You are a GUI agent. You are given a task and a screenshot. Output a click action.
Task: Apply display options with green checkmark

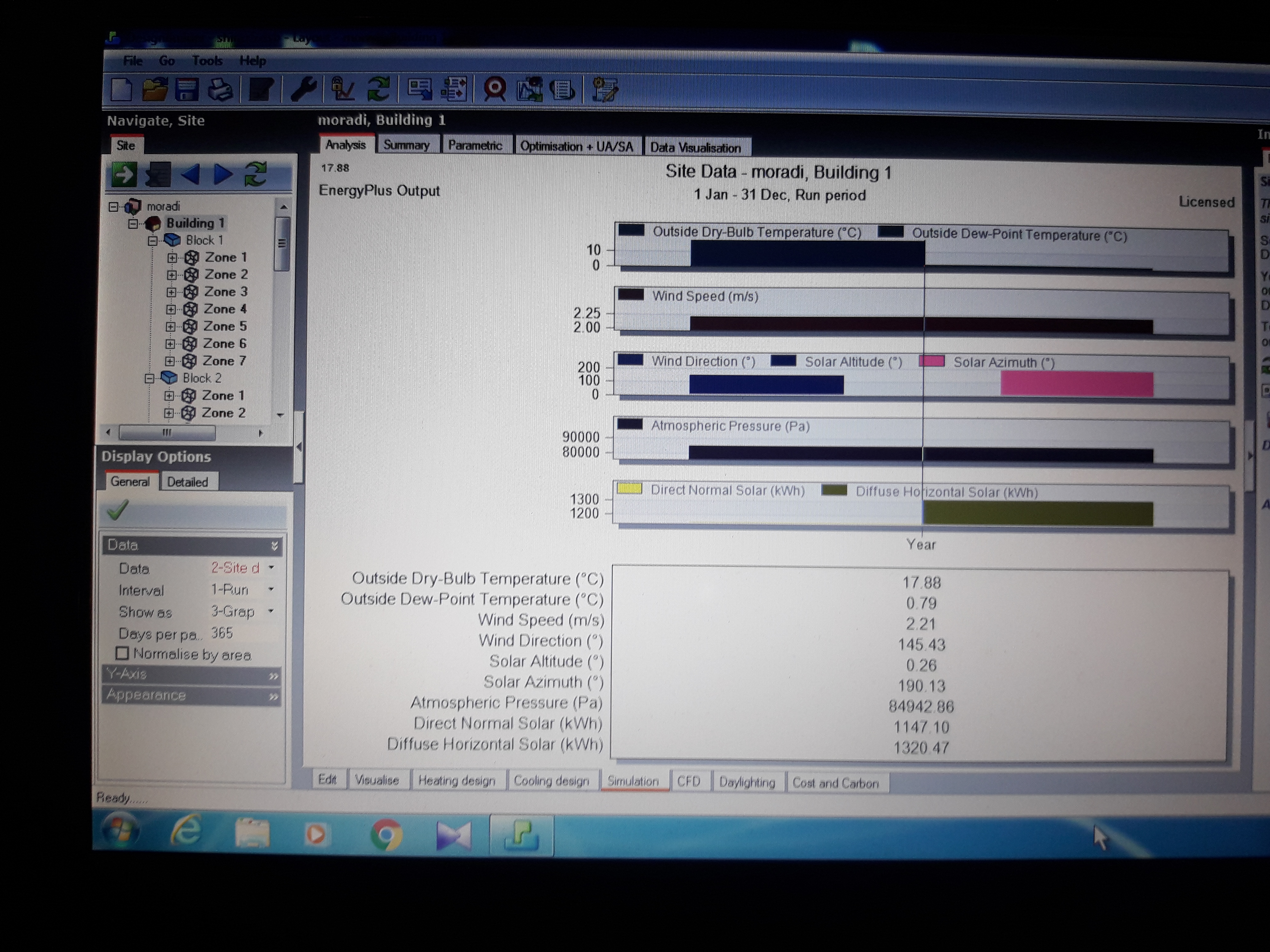click(118, 510)
